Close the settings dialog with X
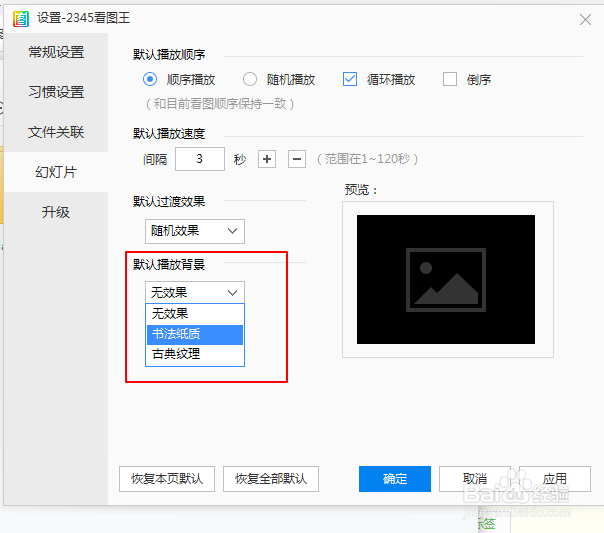Image resolution: width=604 pixels, height=533 pixels. [585, 19]
